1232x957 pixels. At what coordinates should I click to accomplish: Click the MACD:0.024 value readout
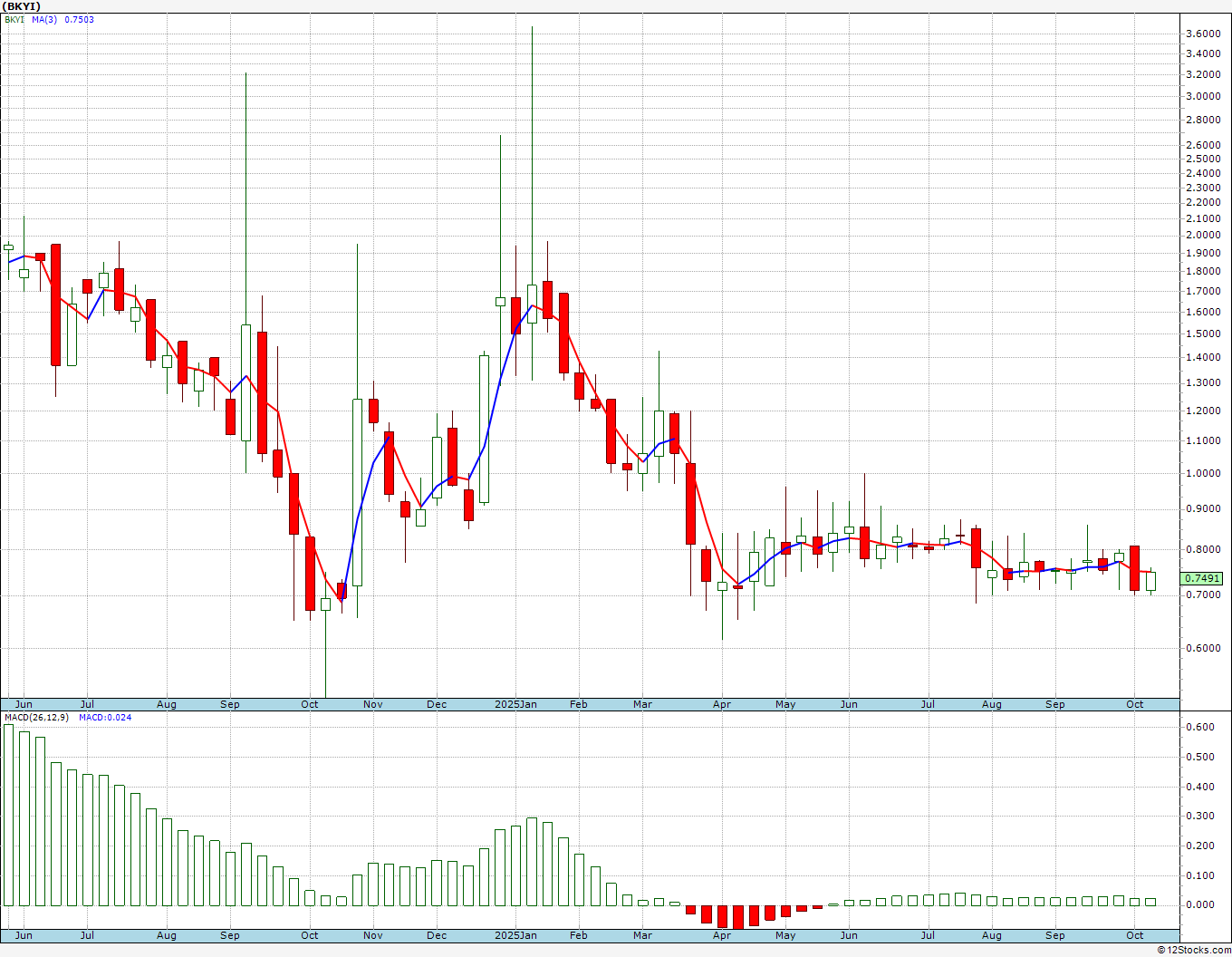tap(105, 718)
